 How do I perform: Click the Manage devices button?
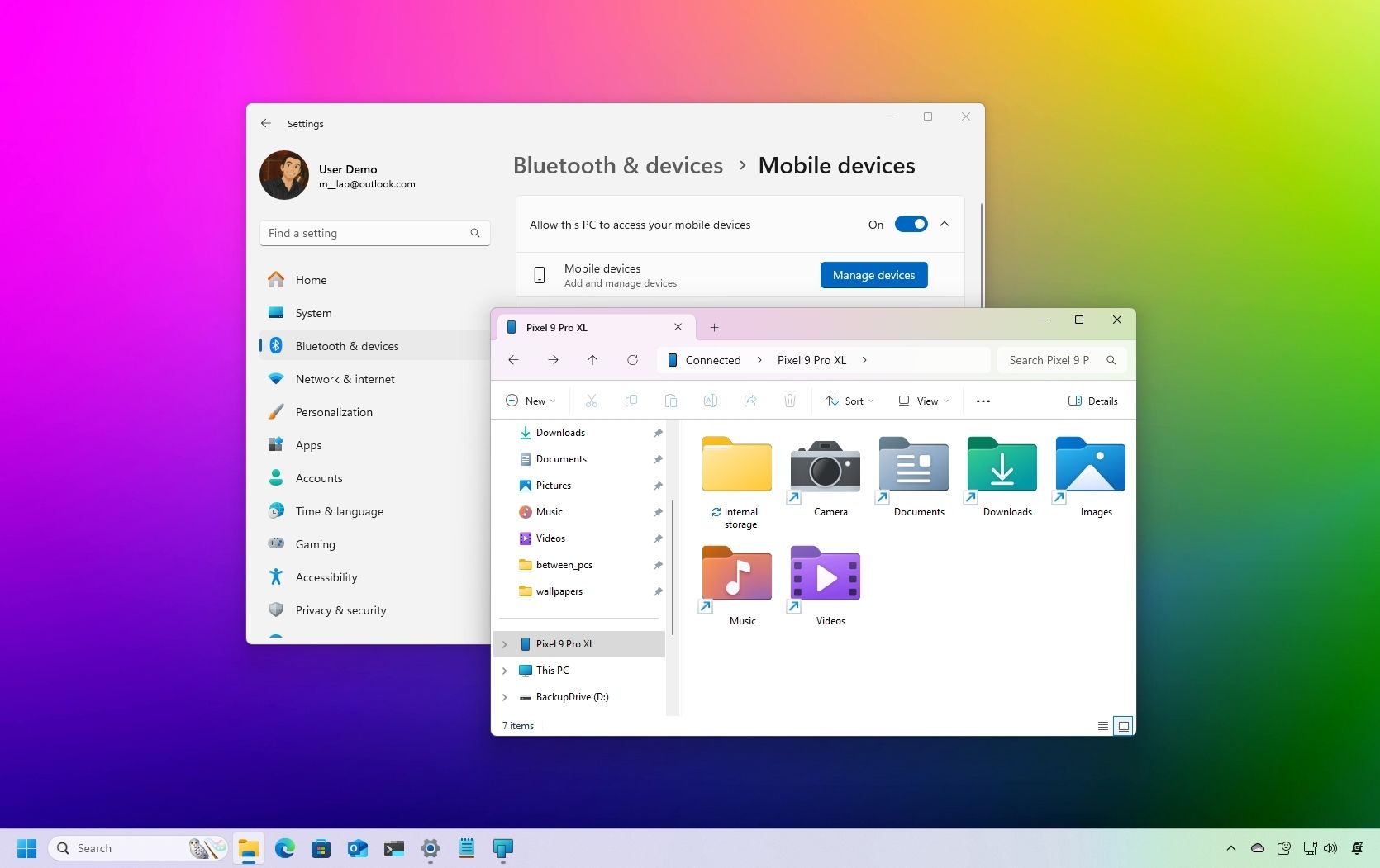[873, 275]
